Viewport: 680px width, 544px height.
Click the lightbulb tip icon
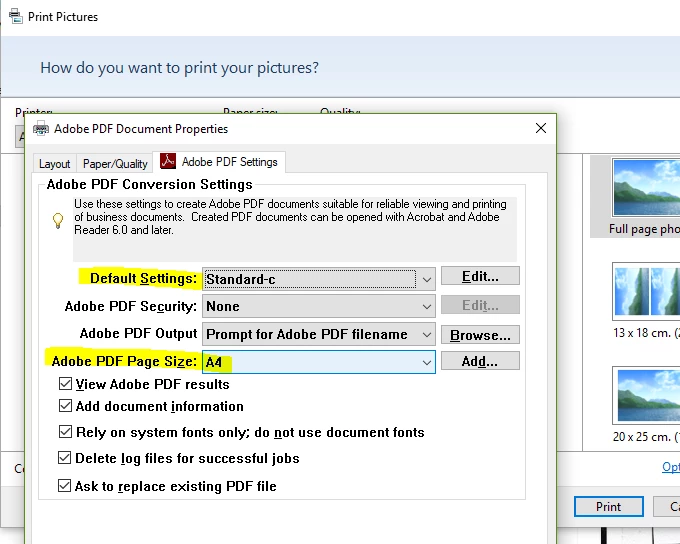click(58, 220)
